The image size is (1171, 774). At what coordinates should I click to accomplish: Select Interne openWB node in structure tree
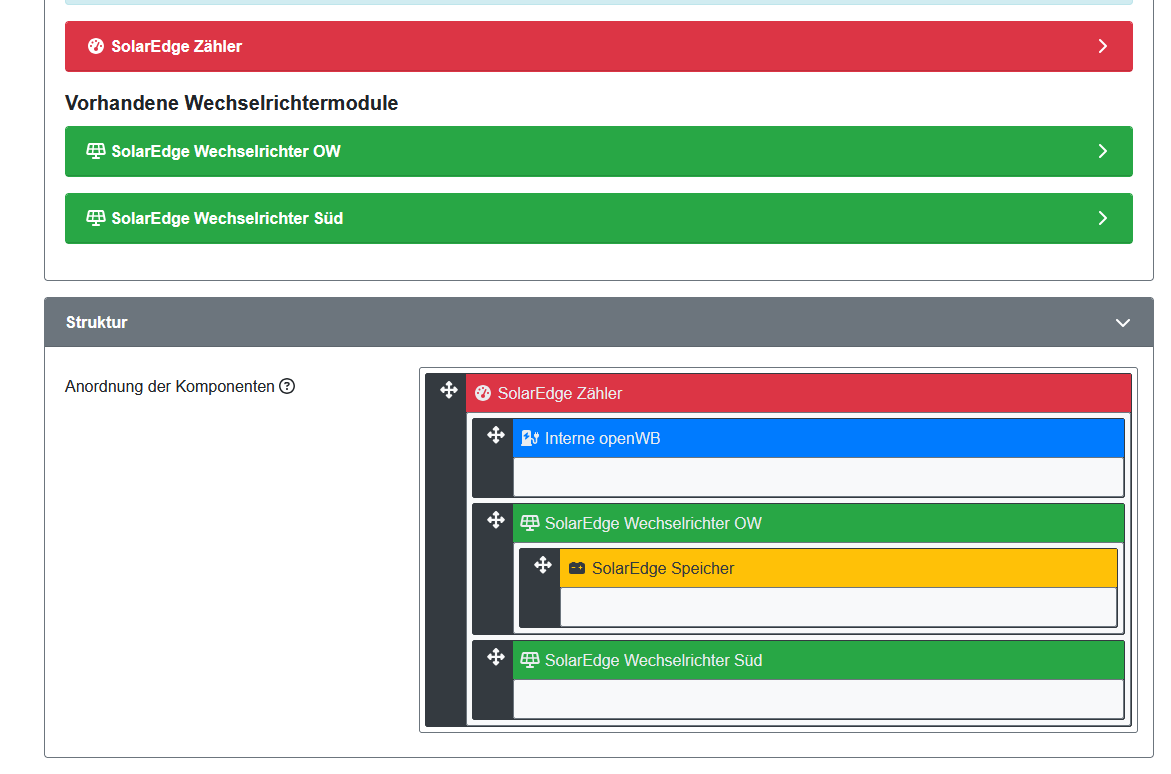[x=819, y=439]
